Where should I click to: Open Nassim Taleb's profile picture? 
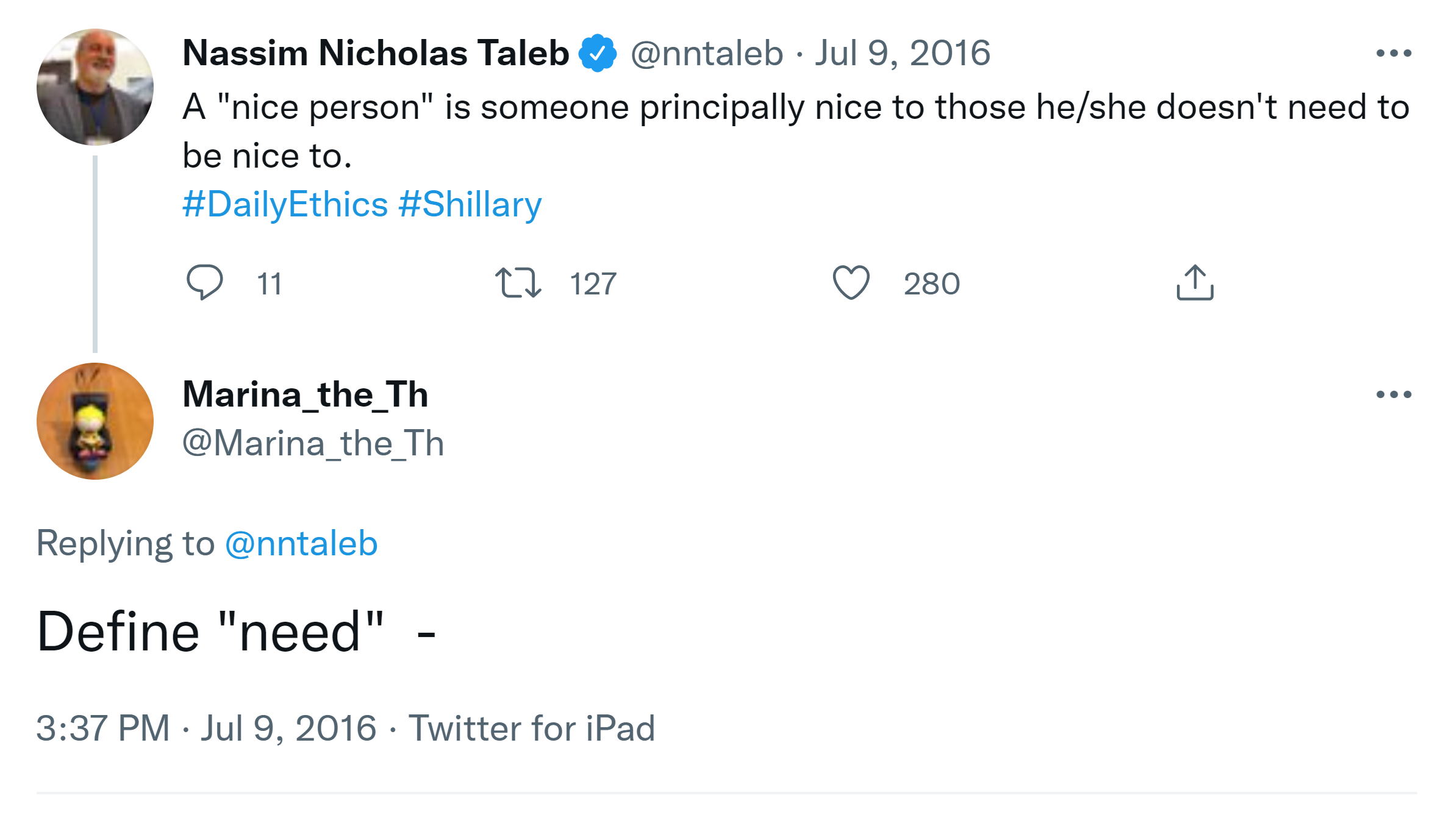[95, 87]
